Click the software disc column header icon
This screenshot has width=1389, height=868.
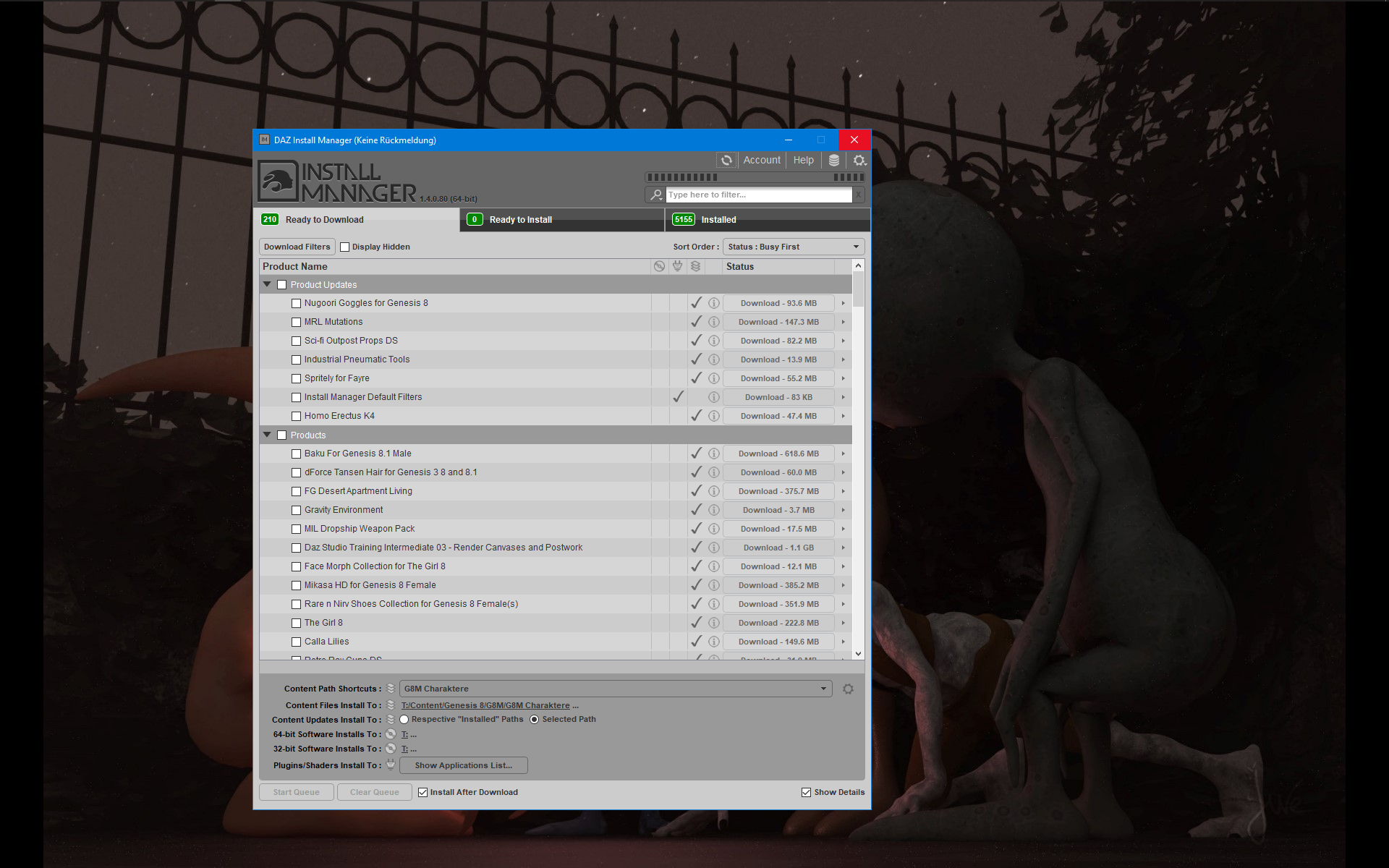[659, 266]
